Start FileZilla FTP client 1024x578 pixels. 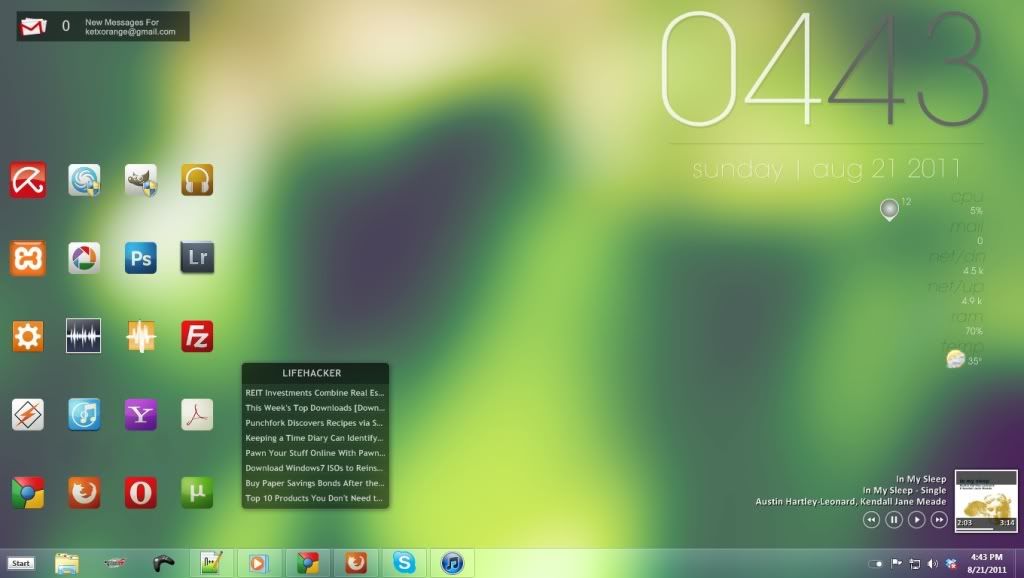coord(197,335)
